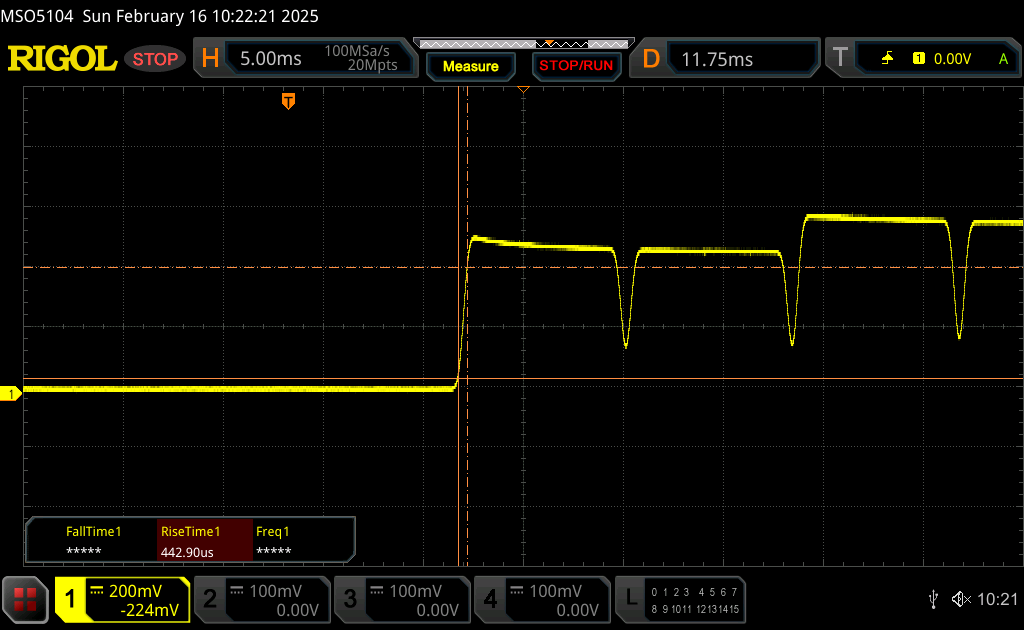Click the USB connection status icon

point(934,599)
